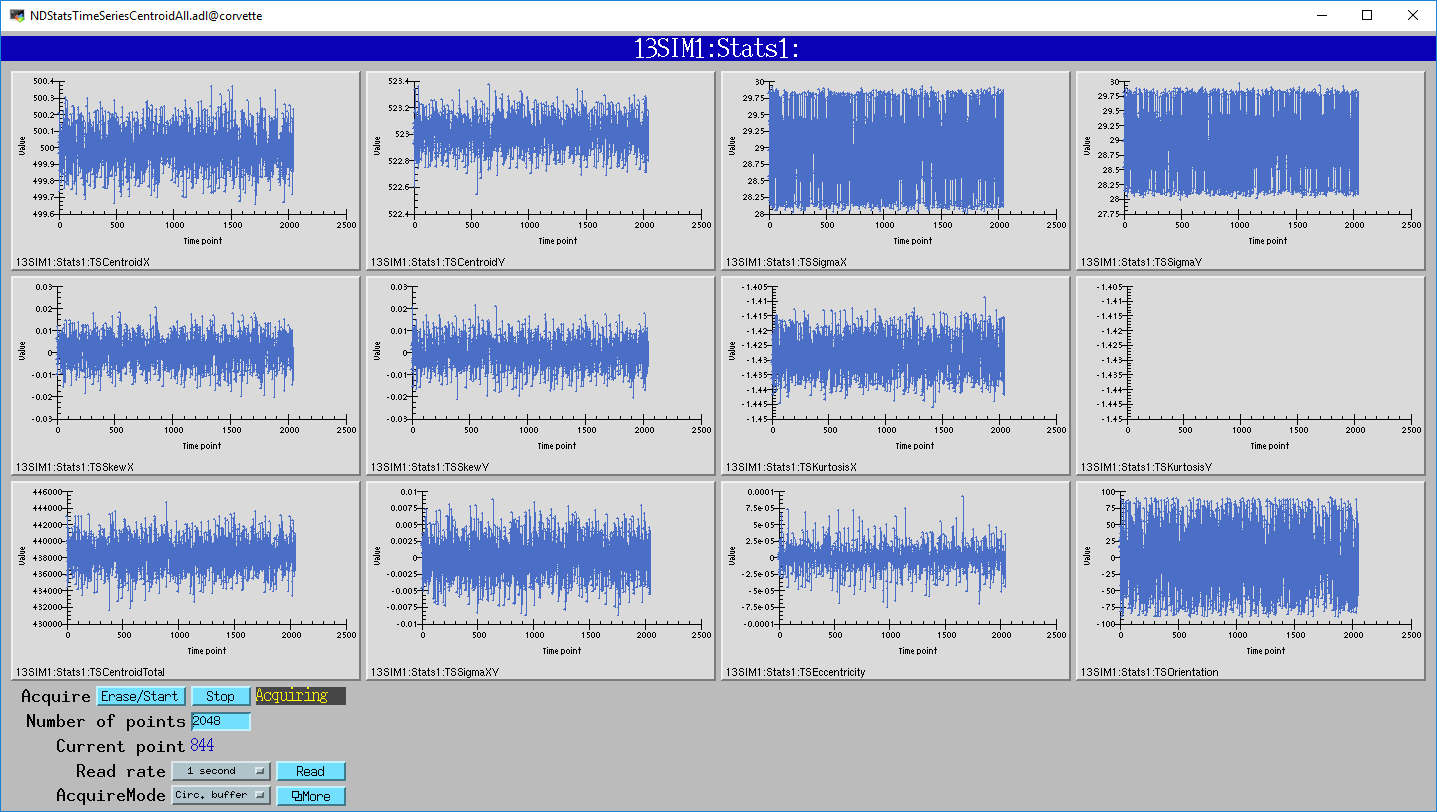
Task: Click the Current point label
Action: tap(121, 746)
